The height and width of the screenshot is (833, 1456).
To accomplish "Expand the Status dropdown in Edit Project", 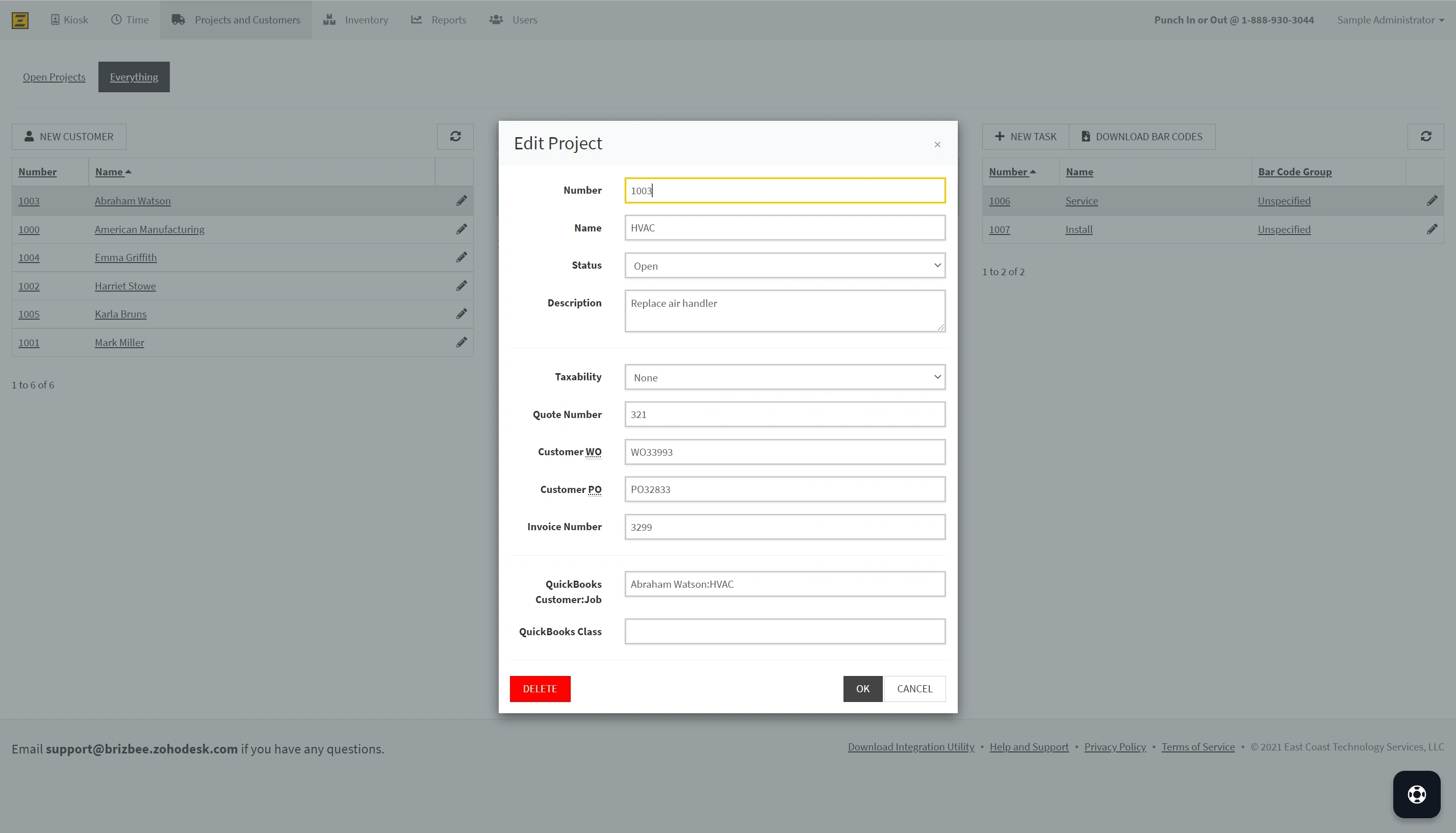I will 785,265.
